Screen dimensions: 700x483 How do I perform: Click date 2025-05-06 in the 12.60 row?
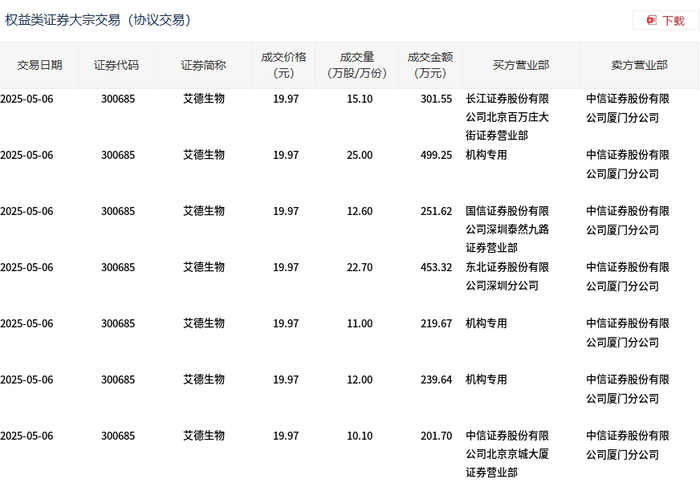coord(27,211)
